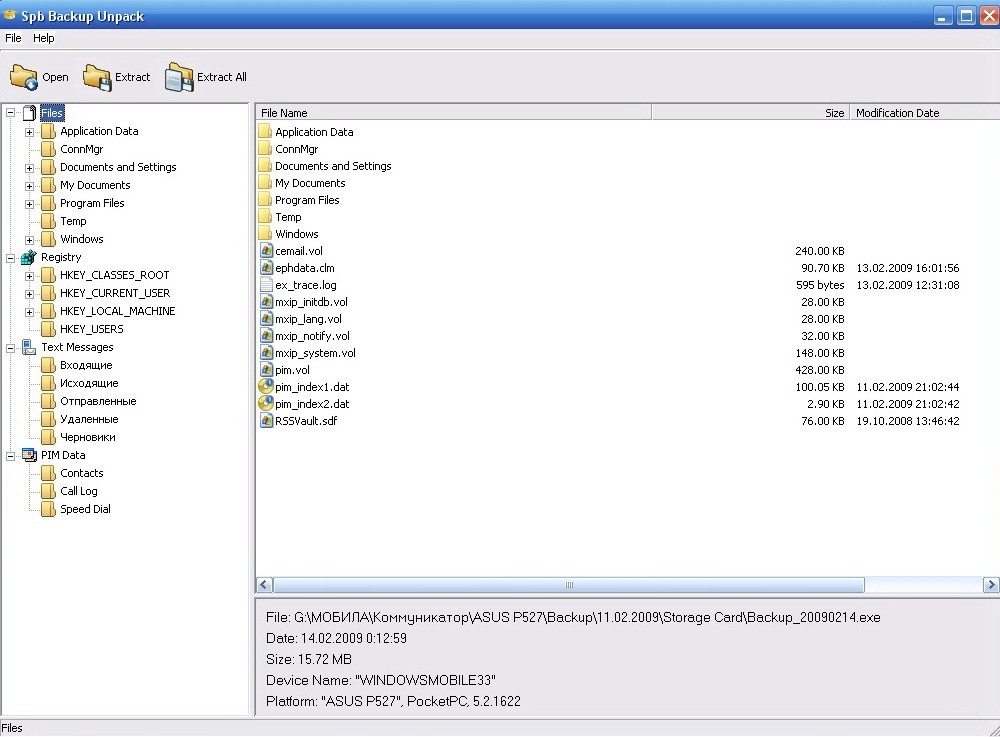Click the pim_index1.dat disc icon
Viewport: 1000px width, 737px height.
(266, 386)
